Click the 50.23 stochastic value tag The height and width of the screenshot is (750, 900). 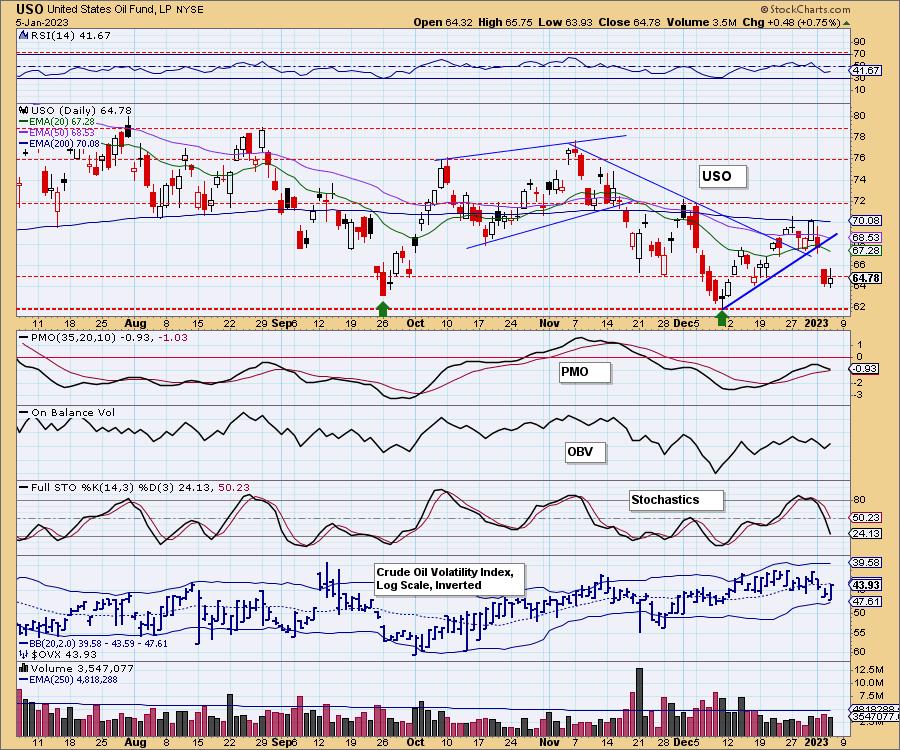tap(866, 518)
